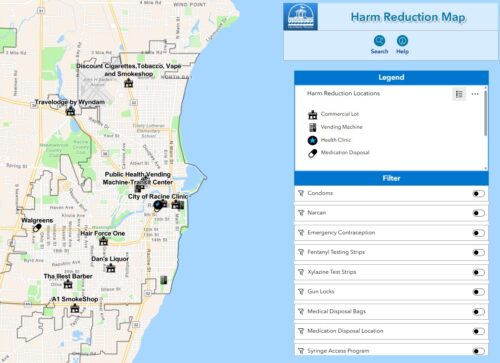The image size is (500, 363).
Task: Click the Harm Reduction Map title
Action: [x=408, y=17]
